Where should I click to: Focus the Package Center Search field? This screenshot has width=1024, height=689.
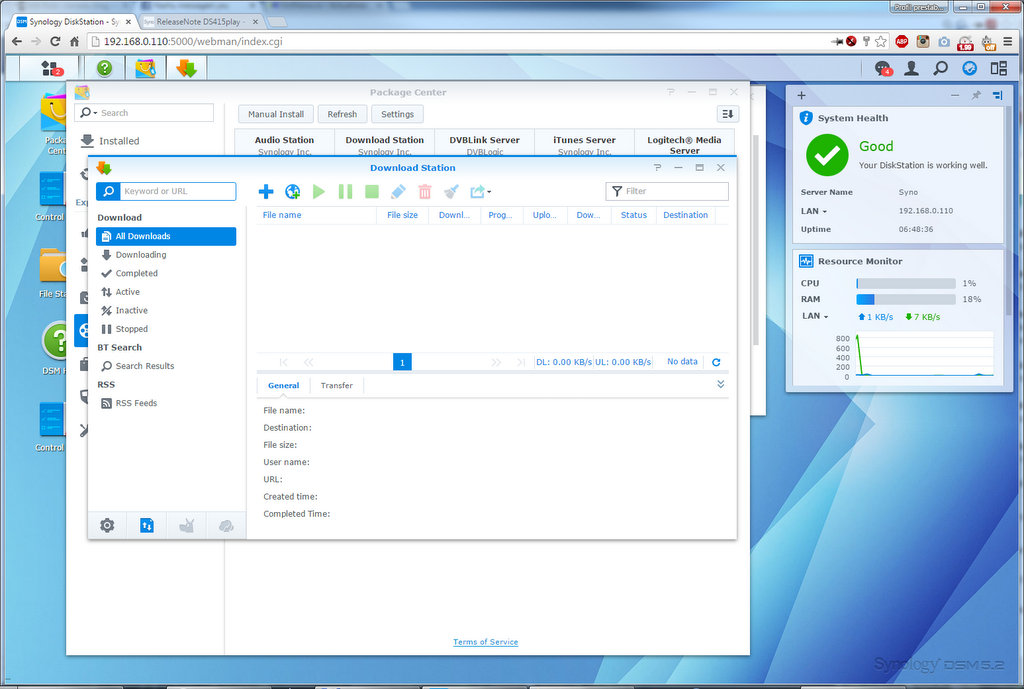tap(144, 112)
